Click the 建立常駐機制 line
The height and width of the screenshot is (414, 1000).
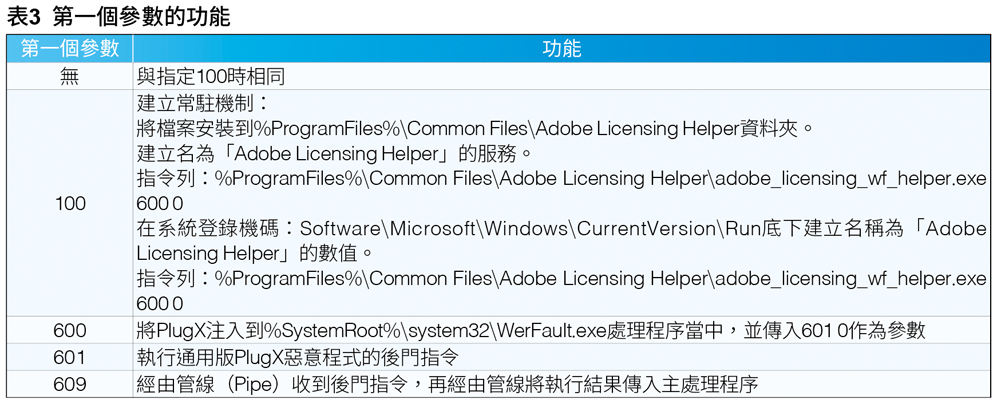point(204,103)
